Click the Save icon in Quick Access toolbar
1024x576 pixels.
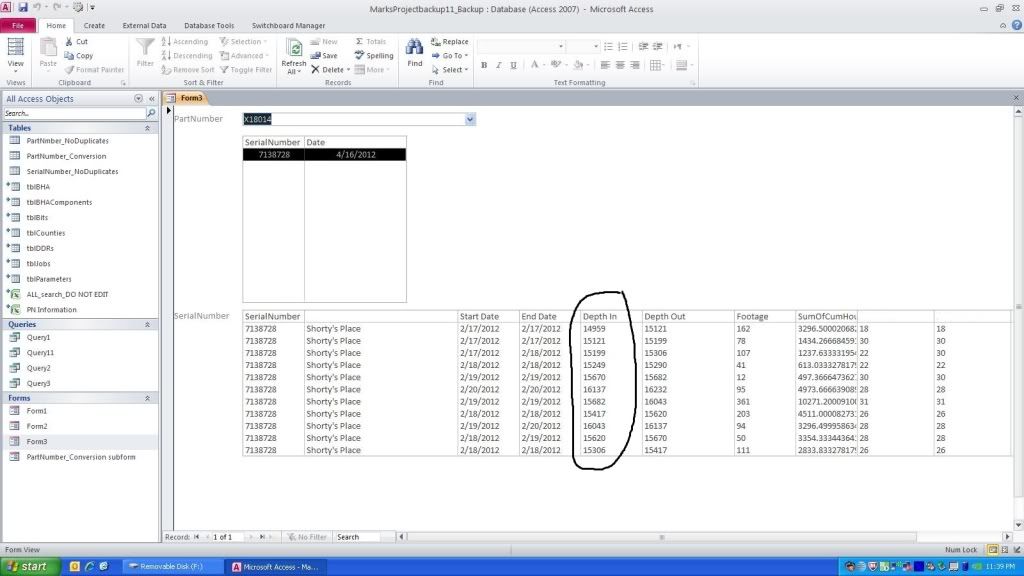coord(23,8)
